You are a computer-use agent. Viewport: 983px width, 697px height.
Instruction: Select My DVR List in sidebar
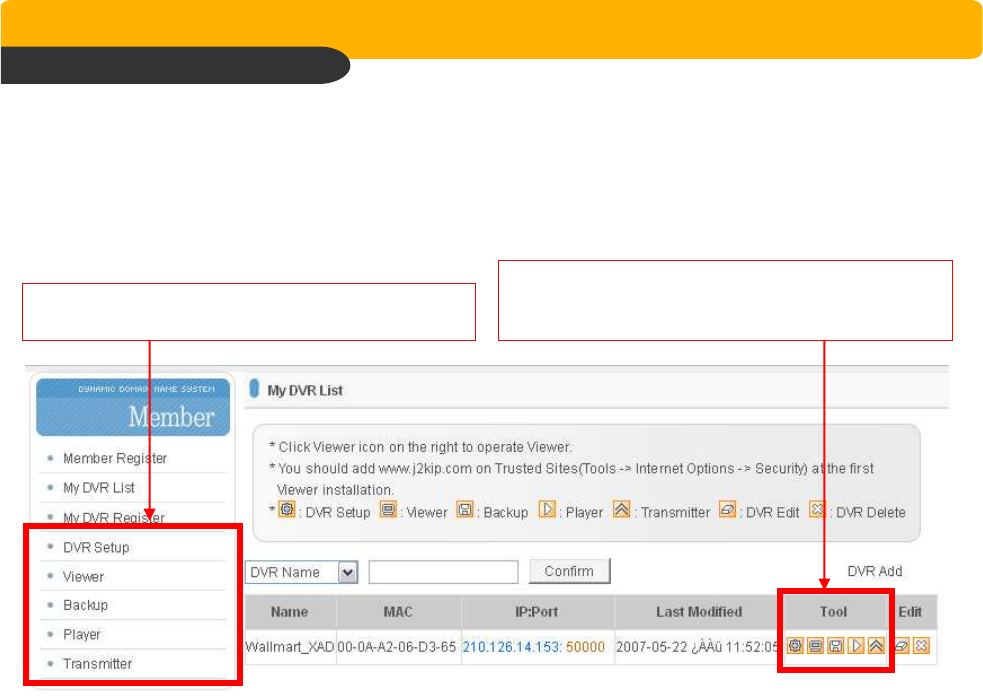point(98,488)
